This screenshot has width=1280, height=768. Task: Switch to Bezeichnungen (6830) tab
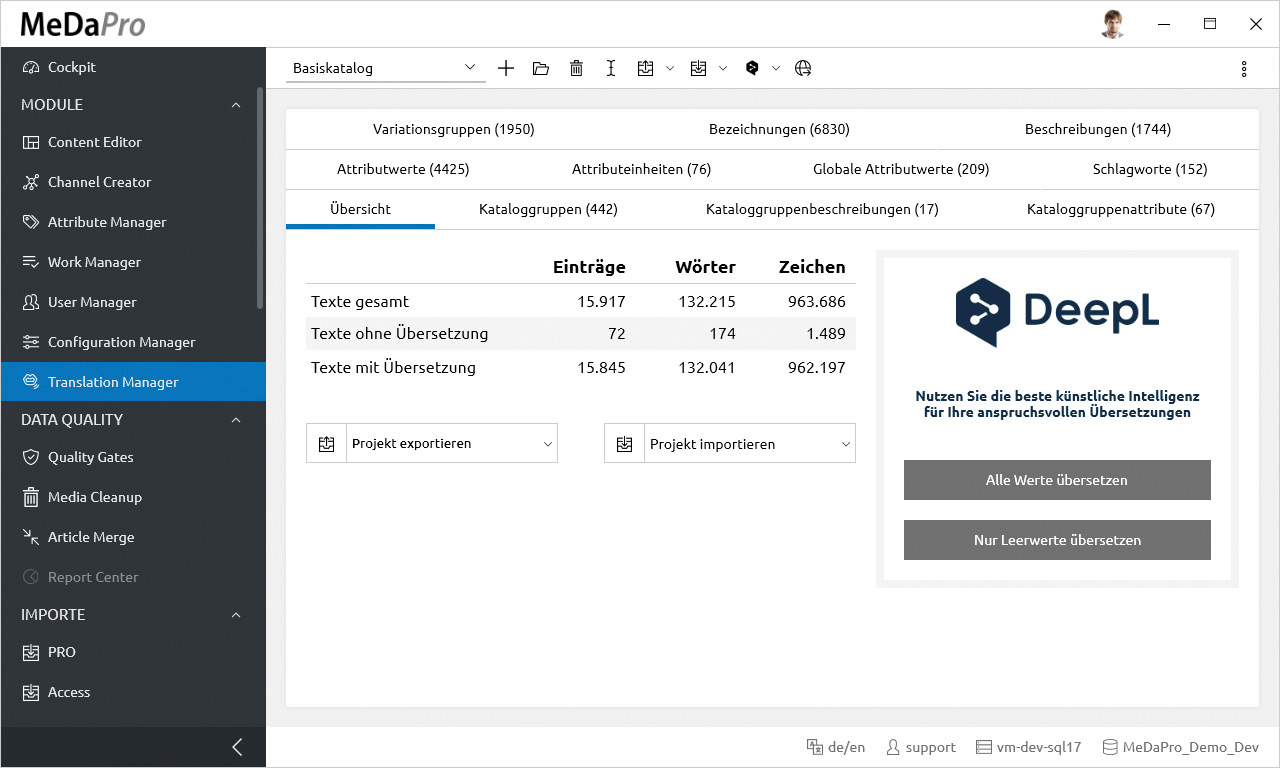click(x=779, y=129)
